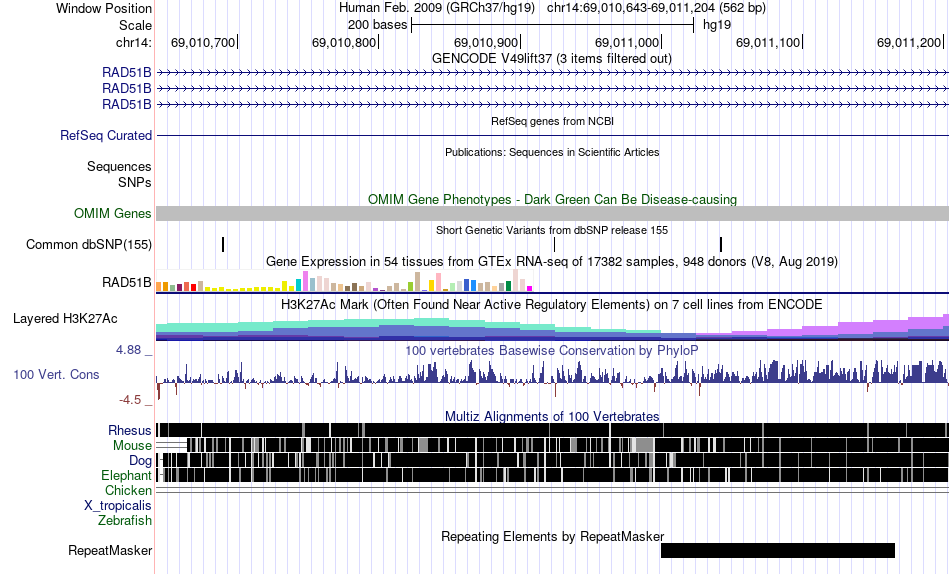The image size is (950, 574).
Task: Click 'Short Genetic Variants from dbSNP release 155' title
Action: point(552,230)
